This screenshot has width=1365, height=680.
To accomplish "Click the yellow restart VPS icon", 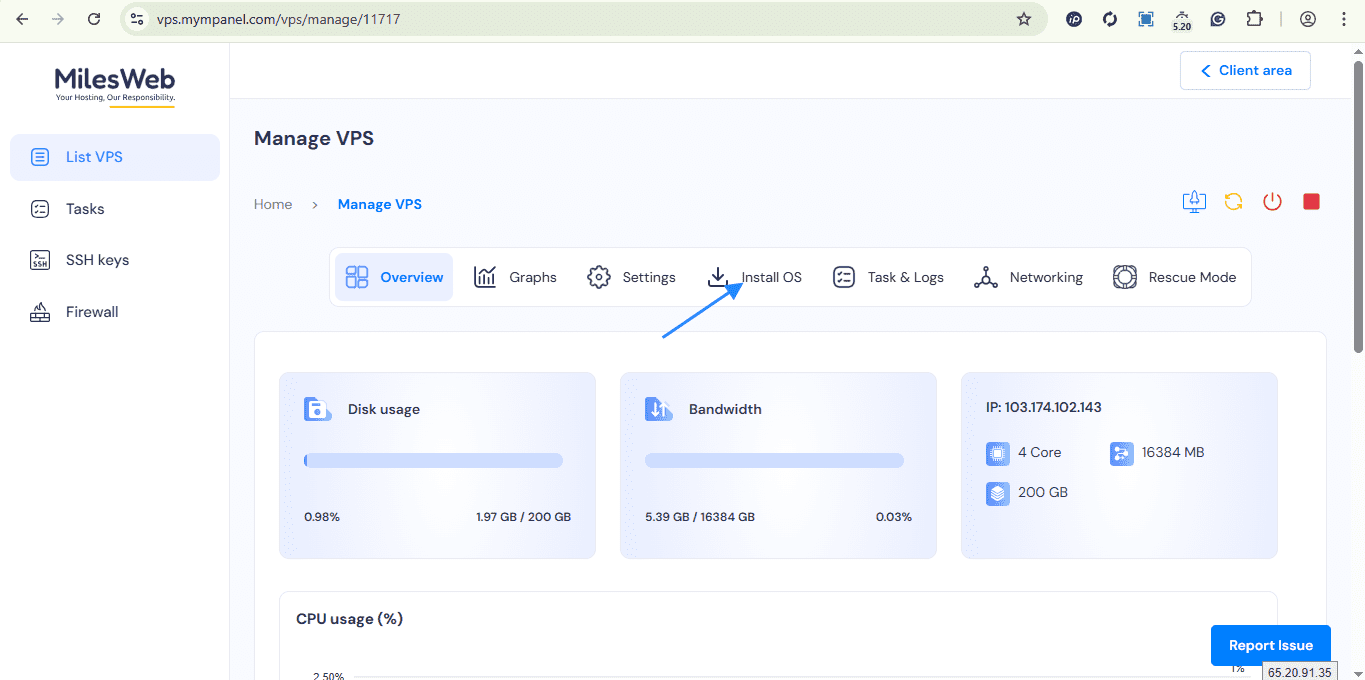I will coord(1233,202).
